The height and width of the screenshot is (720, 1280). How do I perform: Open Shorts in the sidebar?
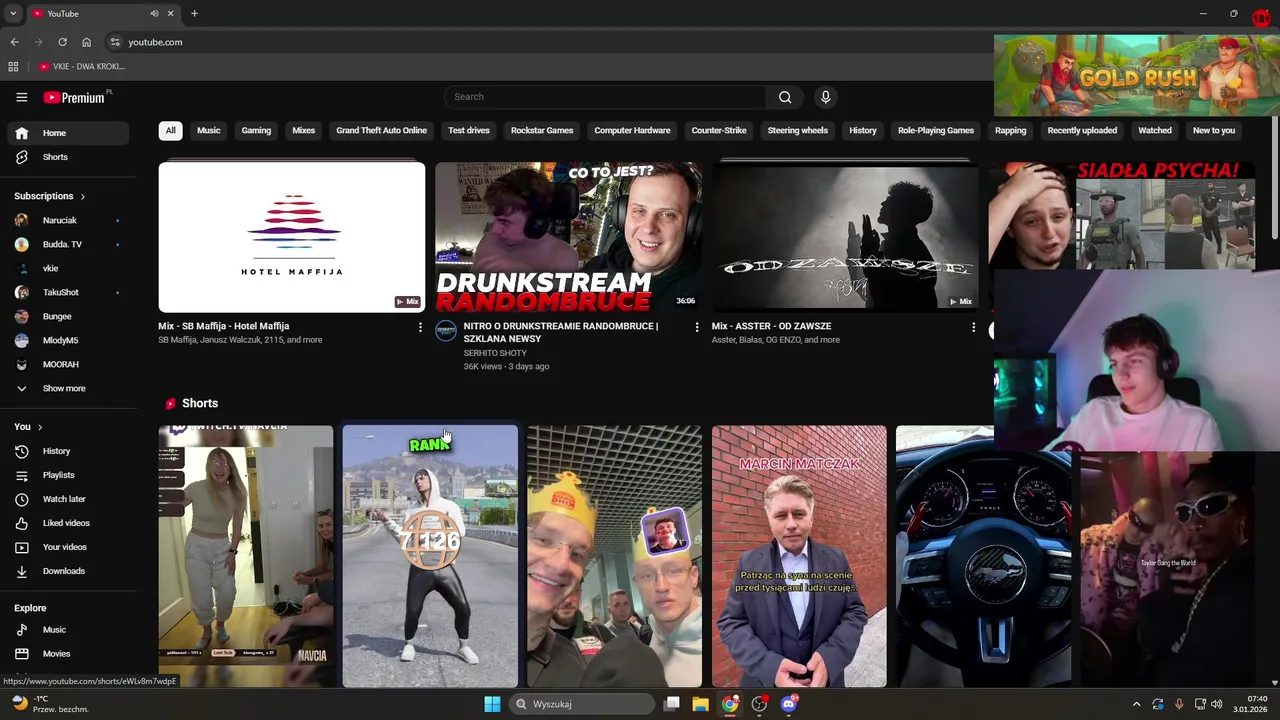68,157
